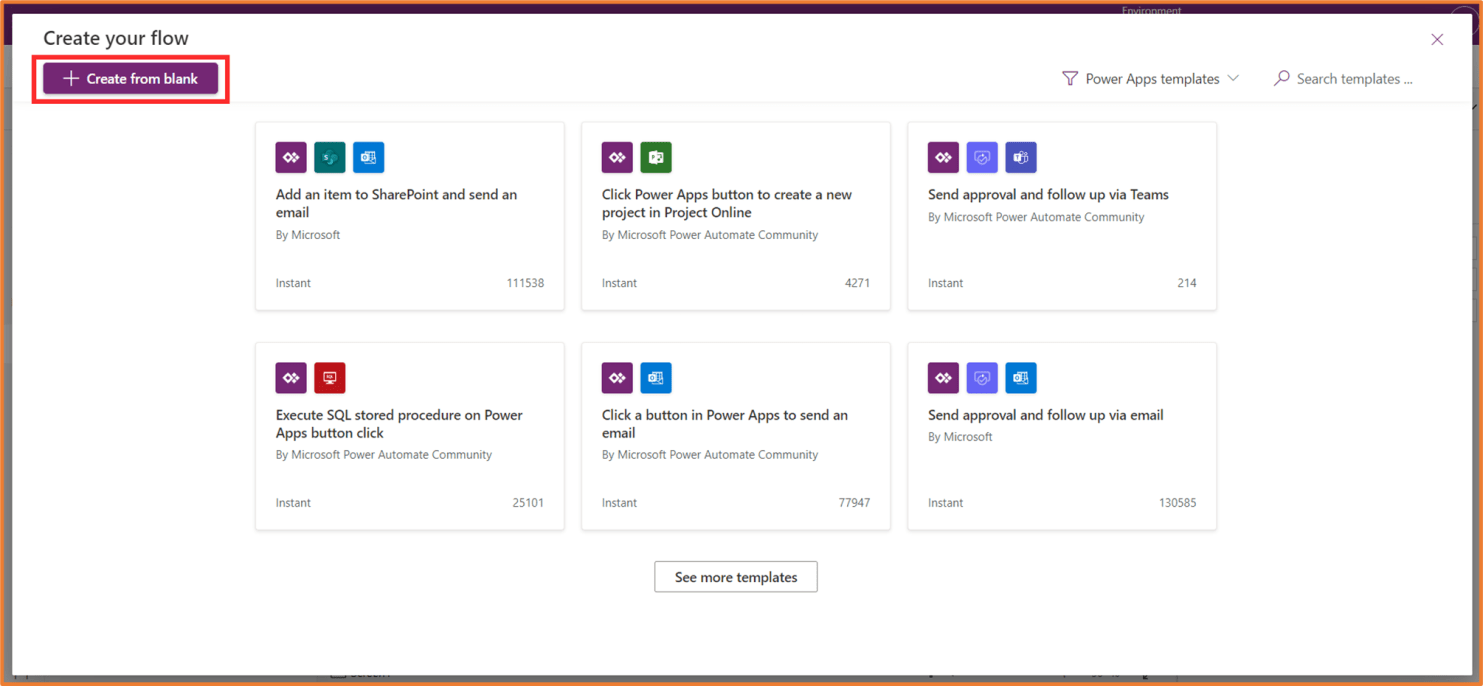
Task: Click the Power Apps icon on the SQL stored procedure template
Action: (291, 378)
